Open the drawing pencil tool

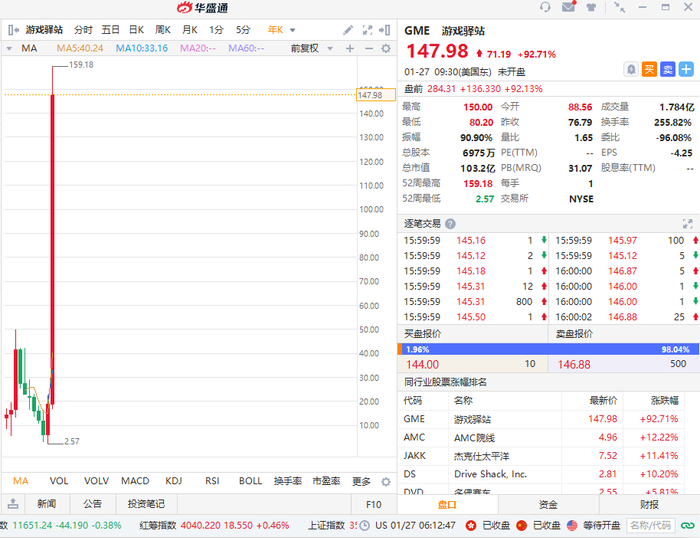tap(348, 30)
